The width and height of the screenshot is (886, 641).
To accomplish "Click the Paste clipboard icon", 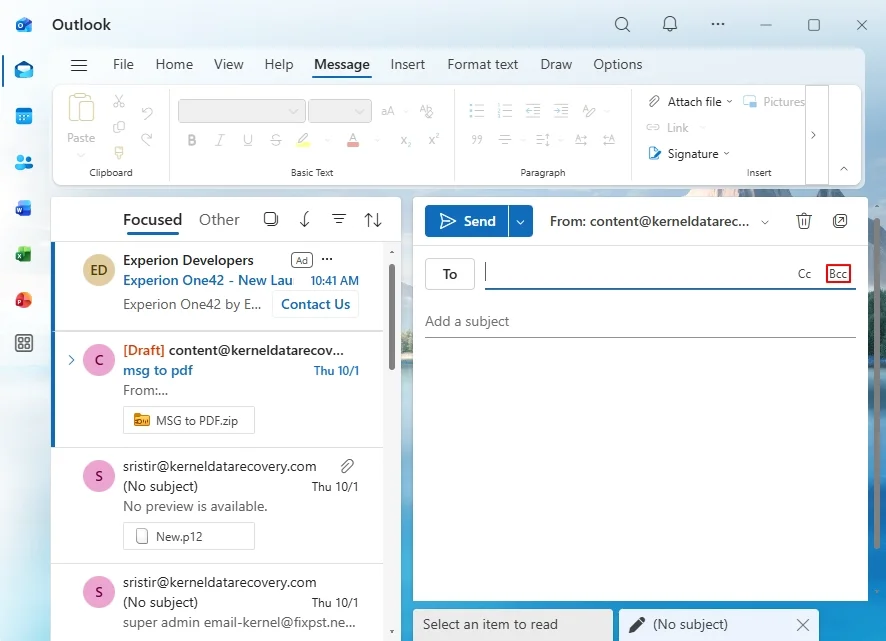I will click(x=81, y=107).
